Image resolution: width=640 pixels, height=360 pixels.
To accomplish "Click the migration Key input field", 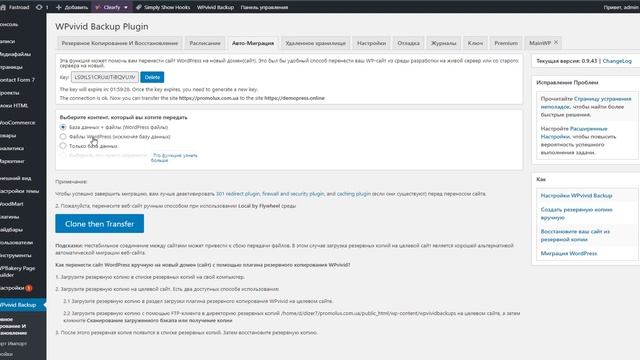I will [x=105, y=77].
